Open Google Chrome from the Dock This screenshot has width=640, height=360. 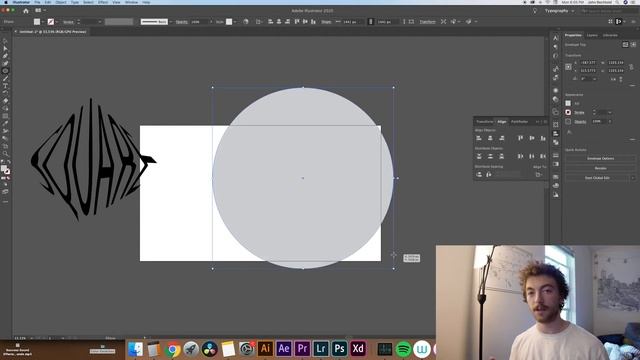coord(173,349)
